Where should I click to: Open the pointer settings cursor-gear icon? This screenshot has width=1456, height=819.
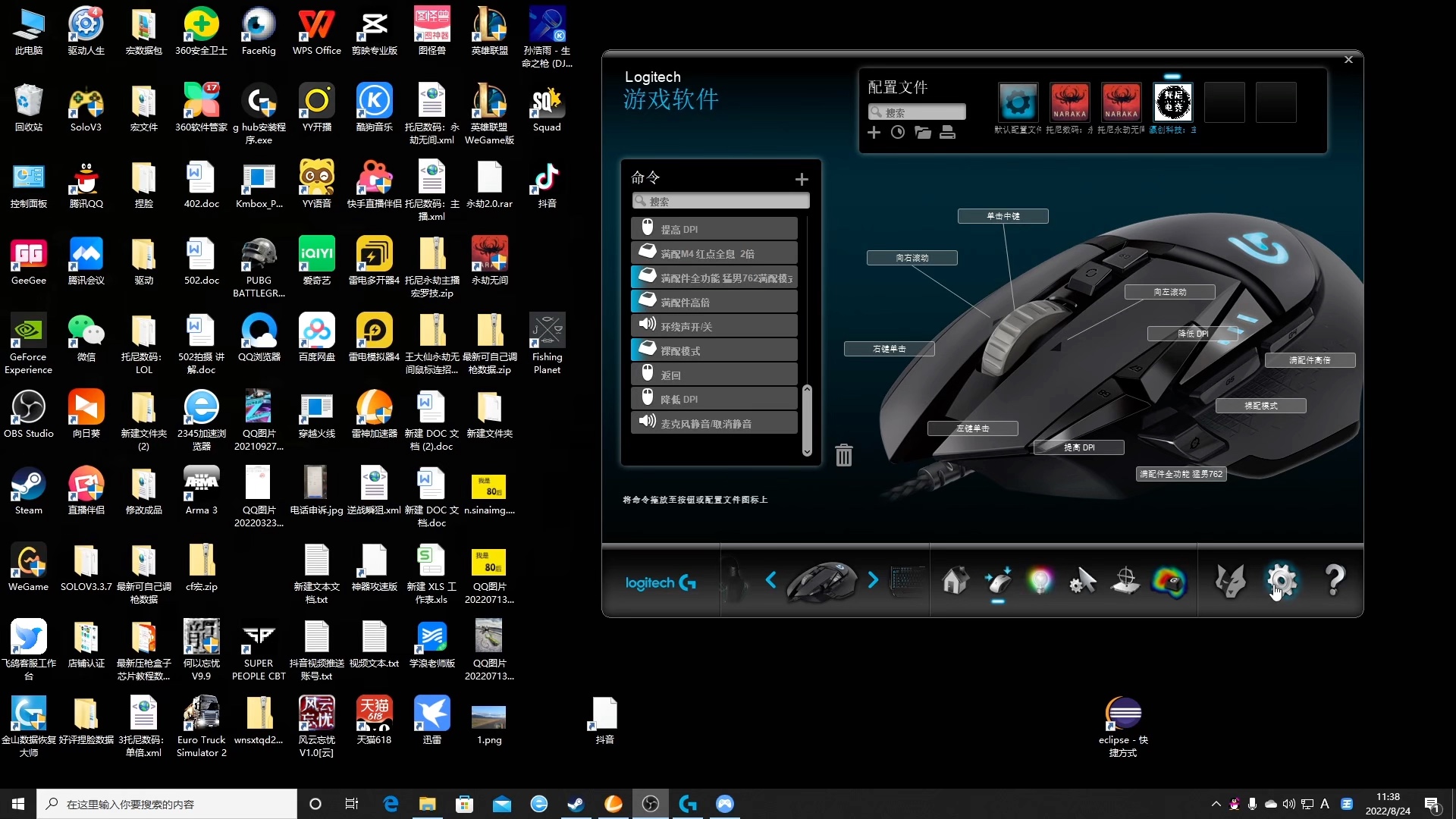click(x=1082, y=582)
